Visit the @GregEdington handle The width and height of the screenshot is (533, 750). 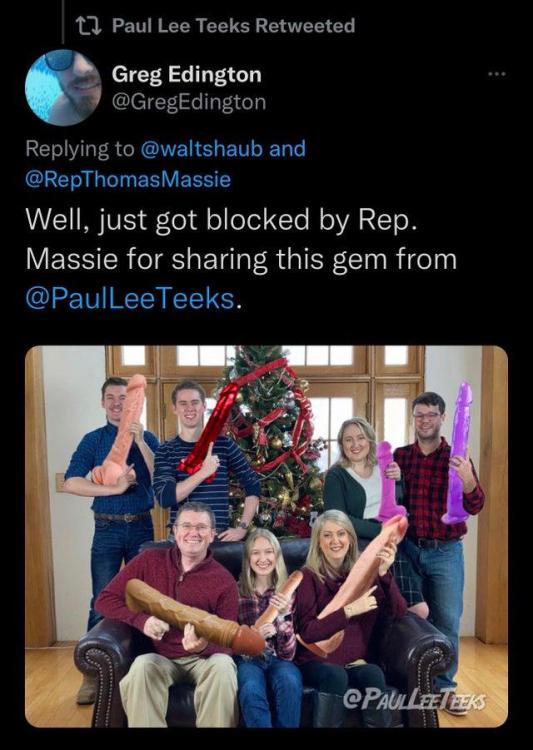[x=189, y=102]
